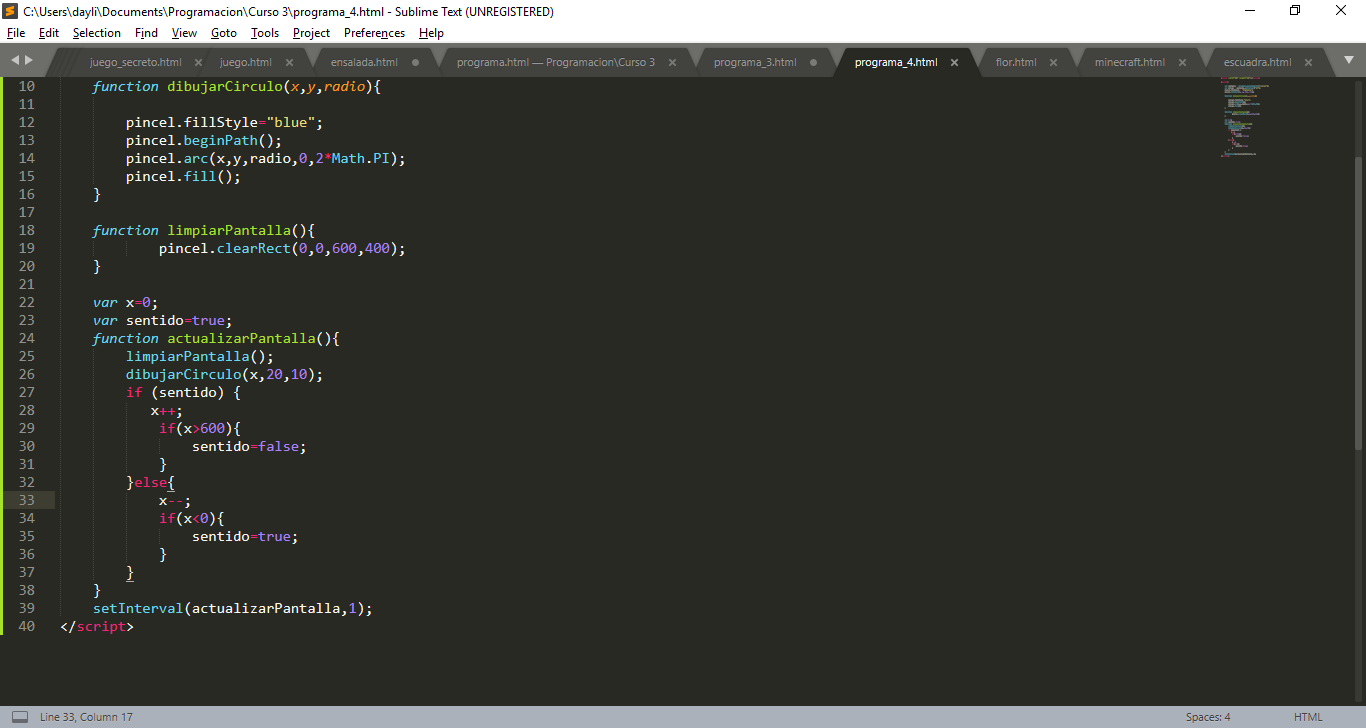
Task: Open the Goto menu
Action: [x=224, y=33]
